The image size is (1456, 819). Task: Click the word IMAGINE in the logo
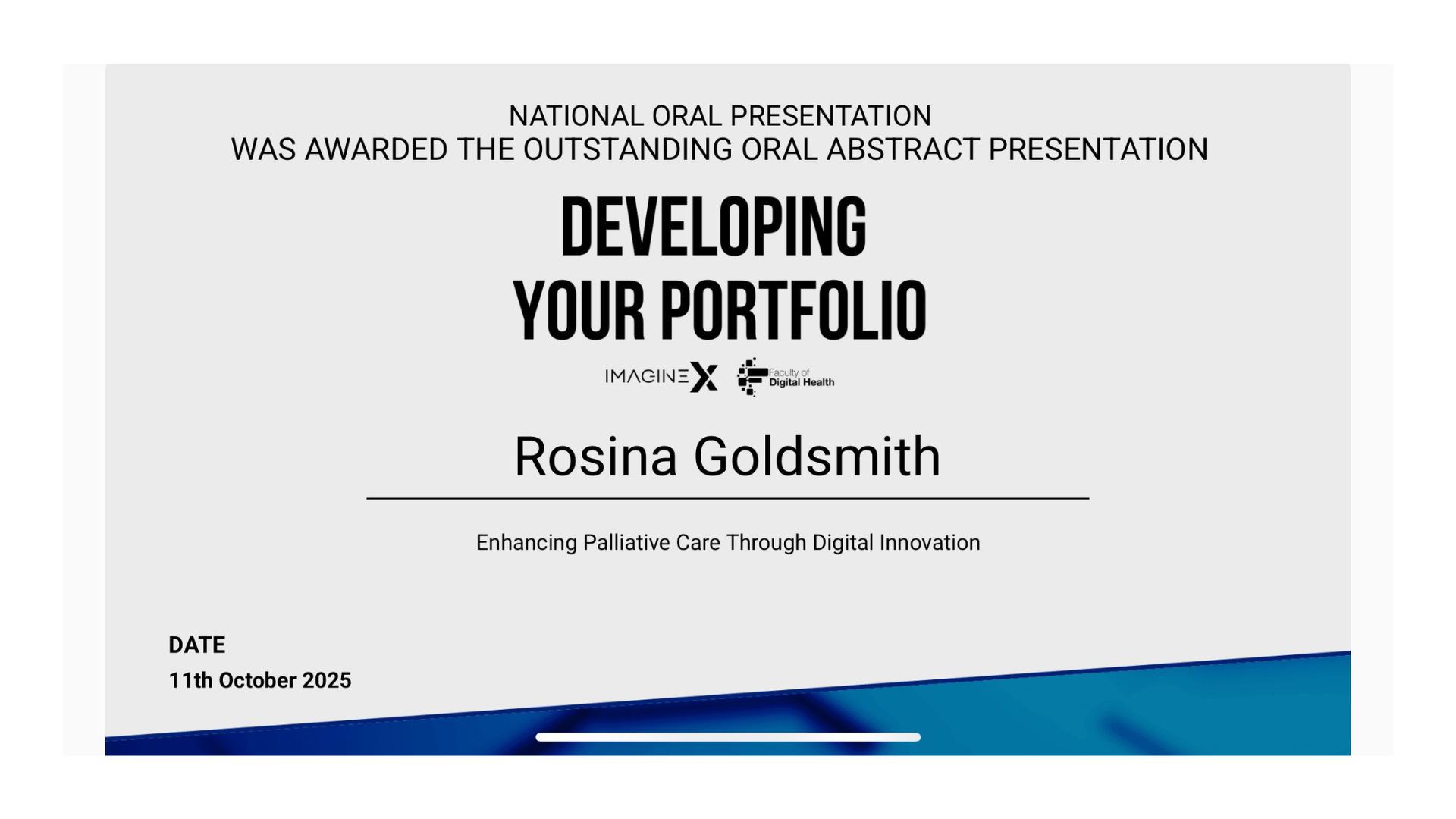coord(646,376)
